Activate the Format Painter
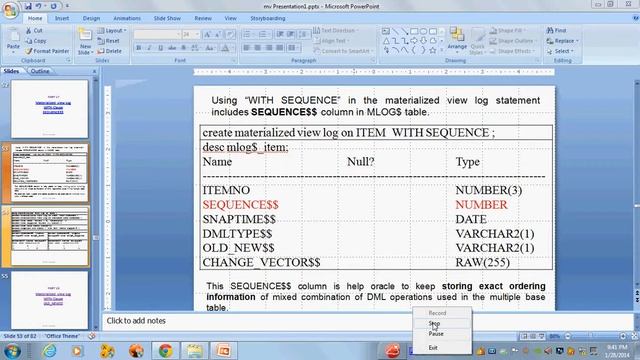640x360 pixels. [47, 51]
